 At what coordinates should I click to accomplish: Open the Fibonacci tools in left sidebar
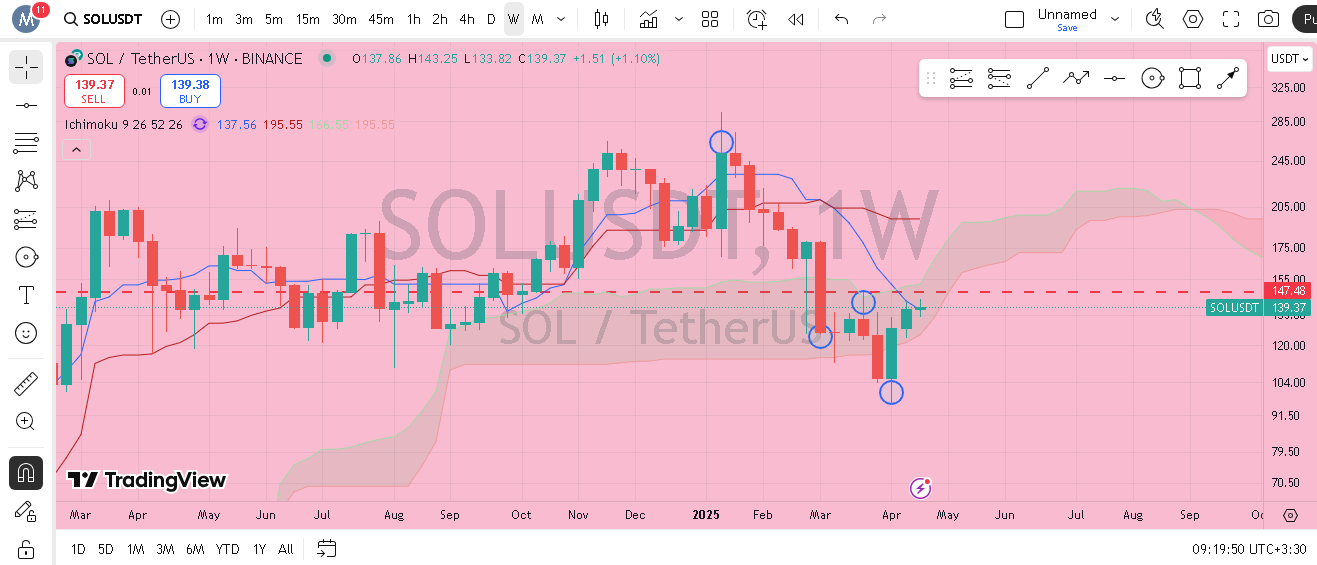tap(26, 143)
